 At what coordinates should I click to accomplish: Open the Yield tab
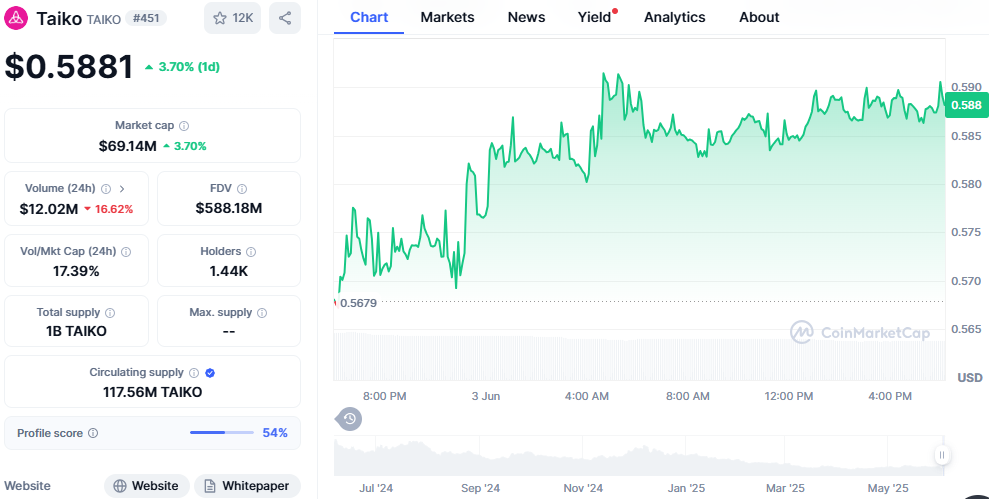coord(595,17)
